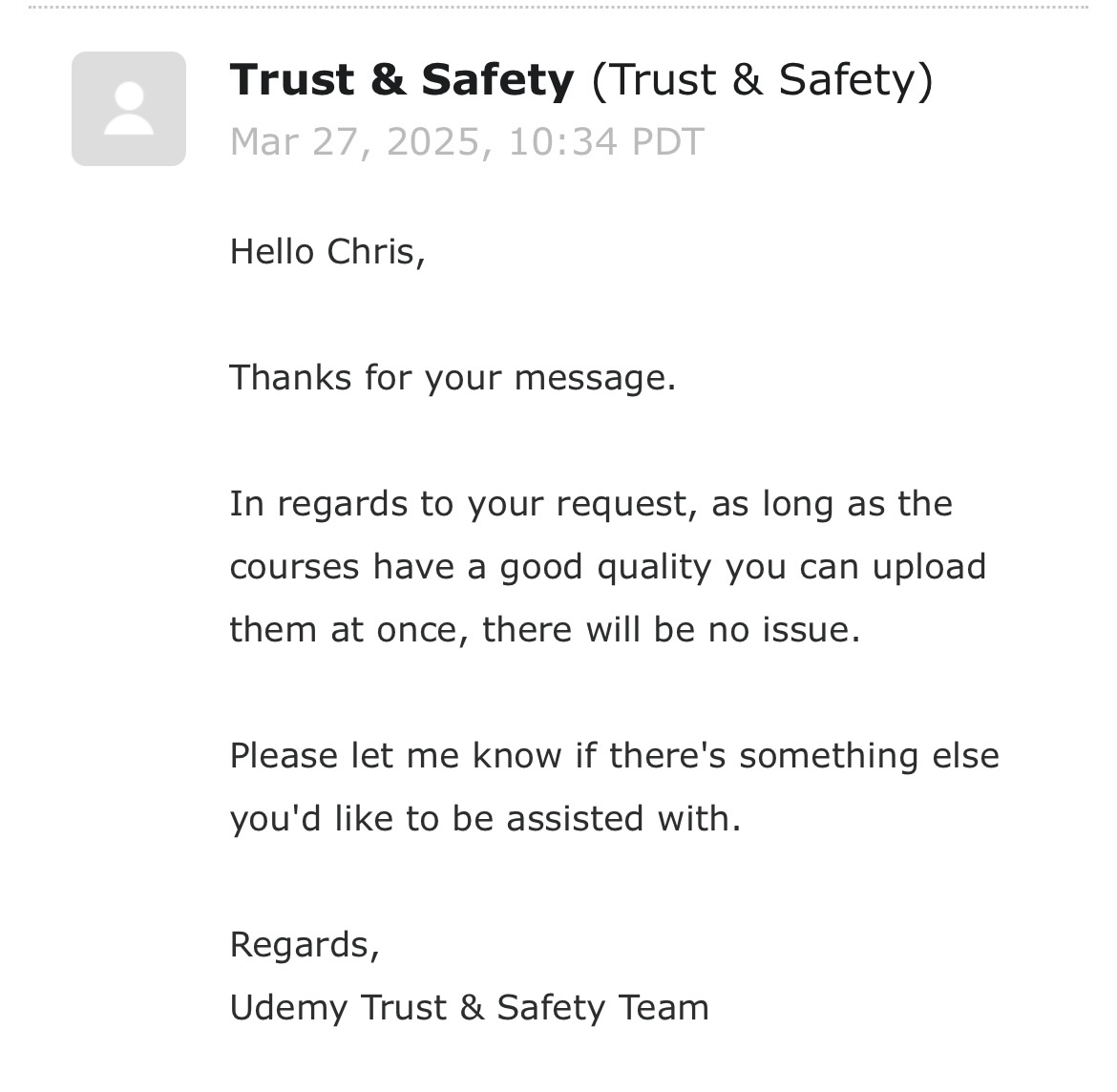Click the '10:34 PDT' time text
Image resolution: width=1117 pixels, height=1092 pixels.
606,141
